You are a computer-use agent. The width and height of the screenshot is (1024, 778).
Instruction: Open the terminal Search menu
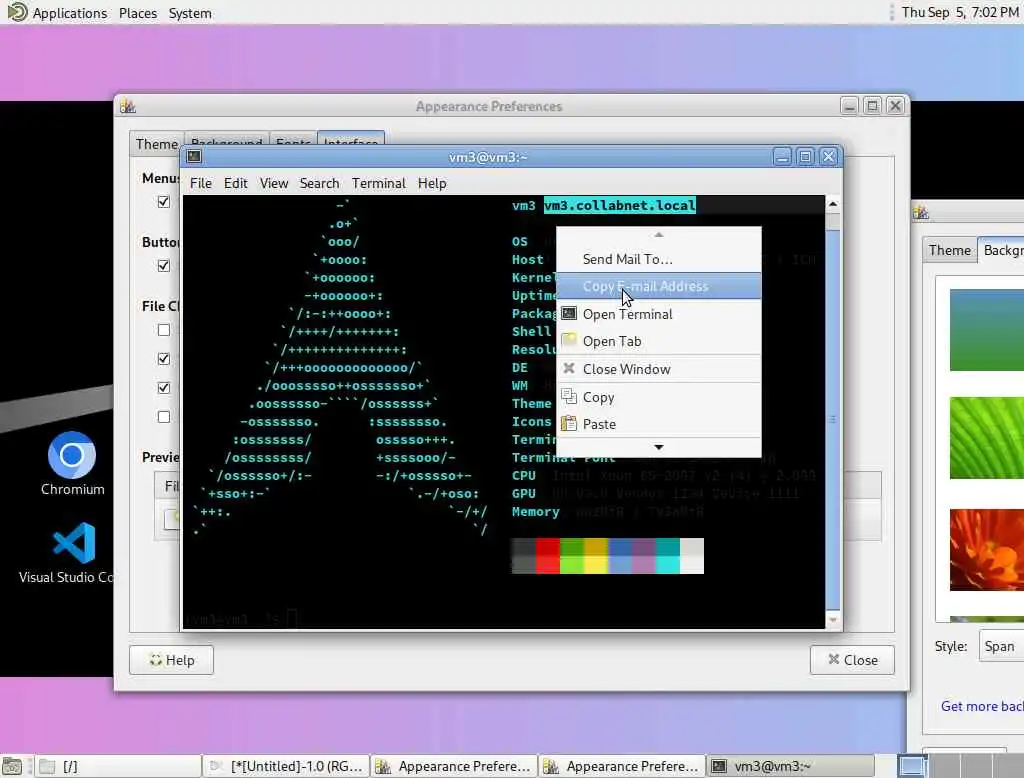click(x=319, y=183)
